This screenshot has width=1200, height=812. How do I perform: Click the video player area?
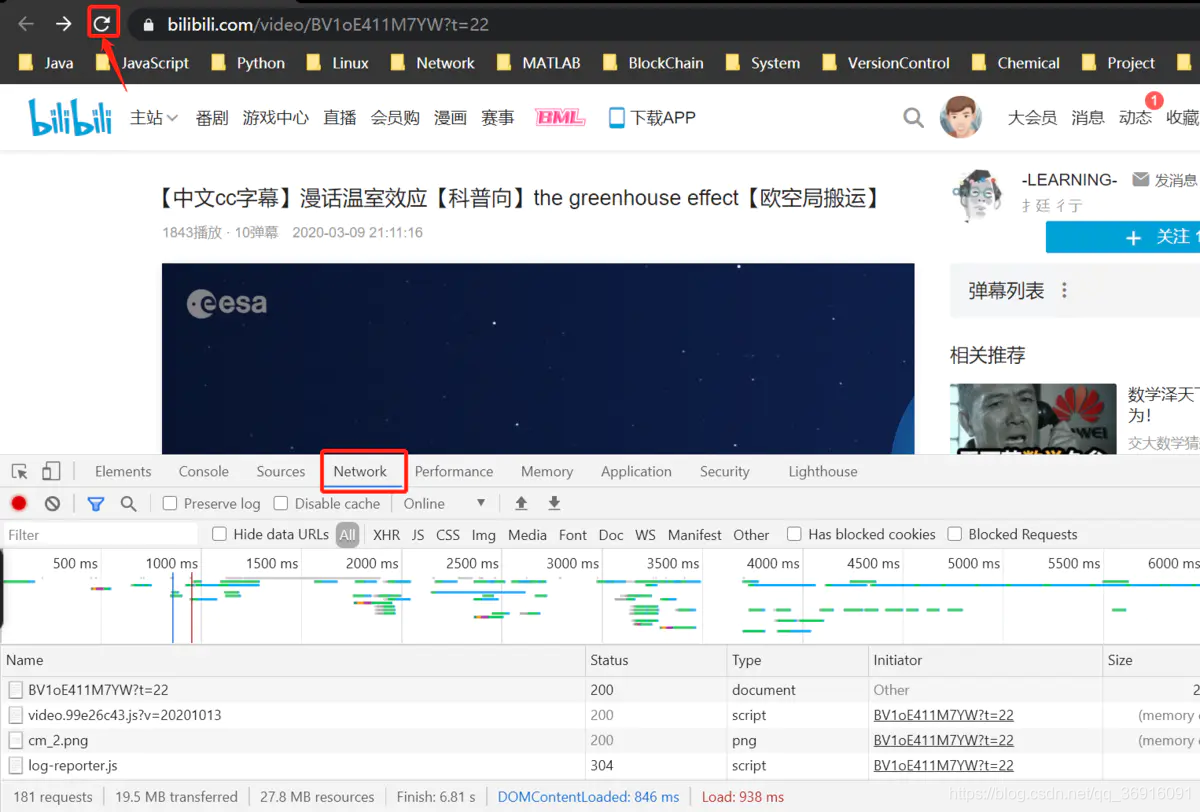[538, 358]
